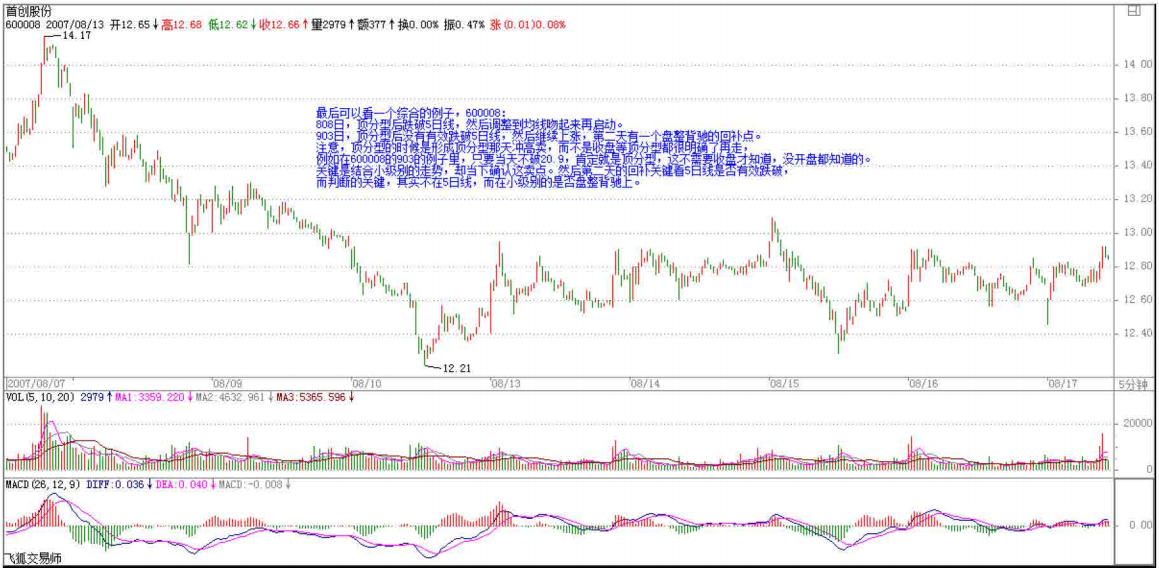
Task: Click the 12.21 low price marker
Action: [455, 369]
